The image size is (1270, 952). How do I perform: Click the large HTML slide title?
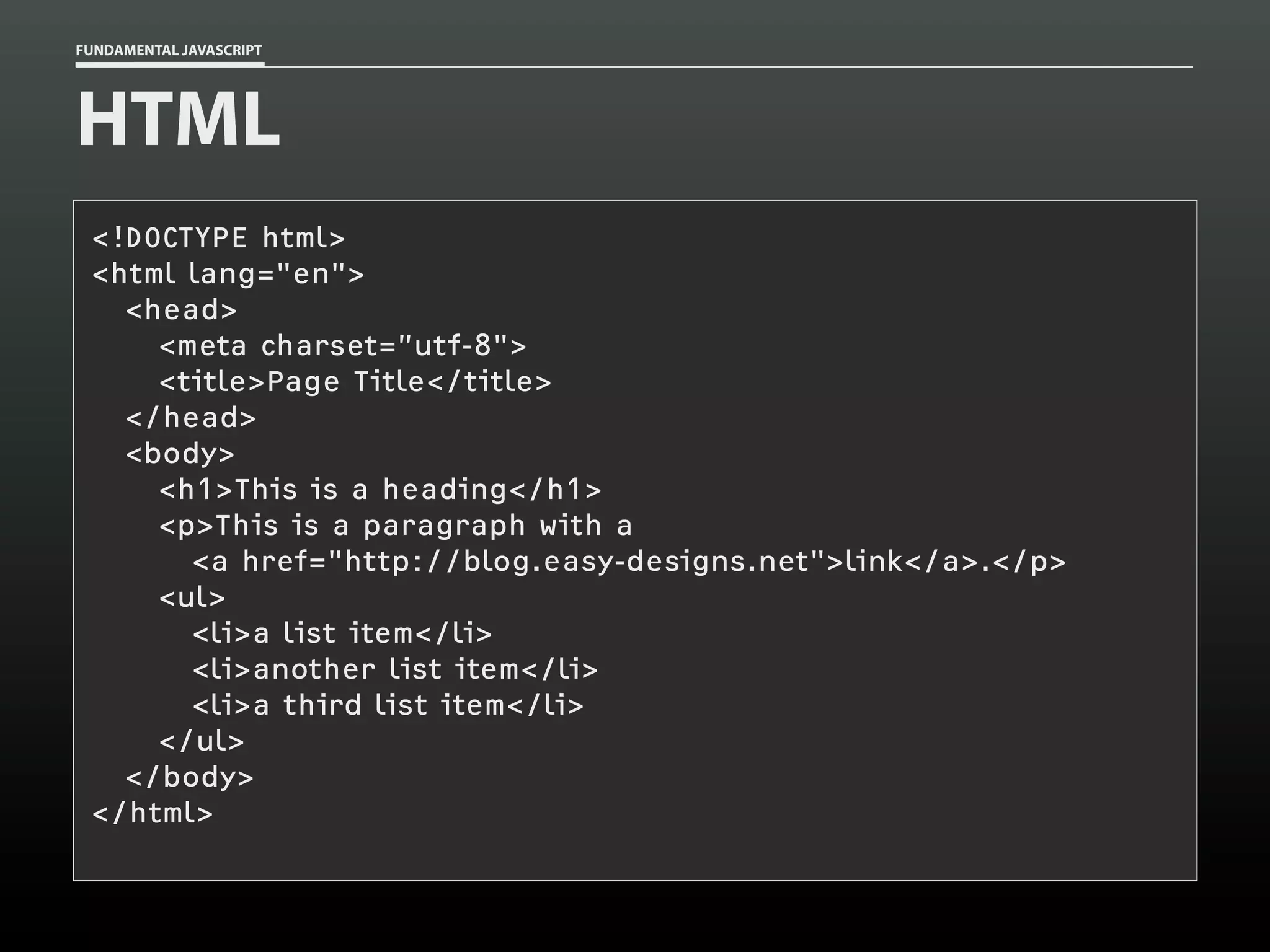pos(179,119)
